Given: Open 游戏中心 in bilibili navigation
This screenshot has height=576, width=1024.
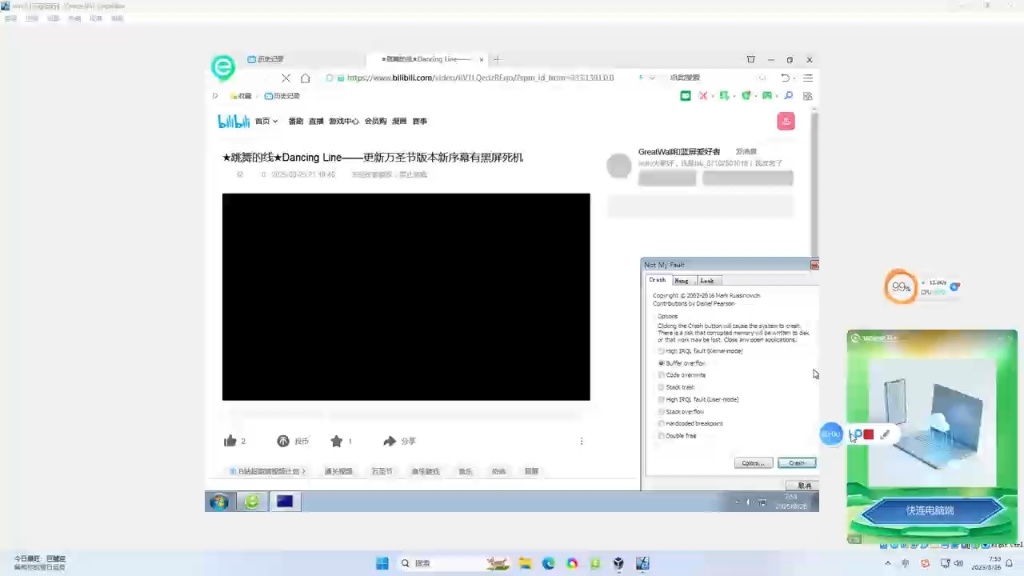Looking at the screenshot, I should 344,121.
